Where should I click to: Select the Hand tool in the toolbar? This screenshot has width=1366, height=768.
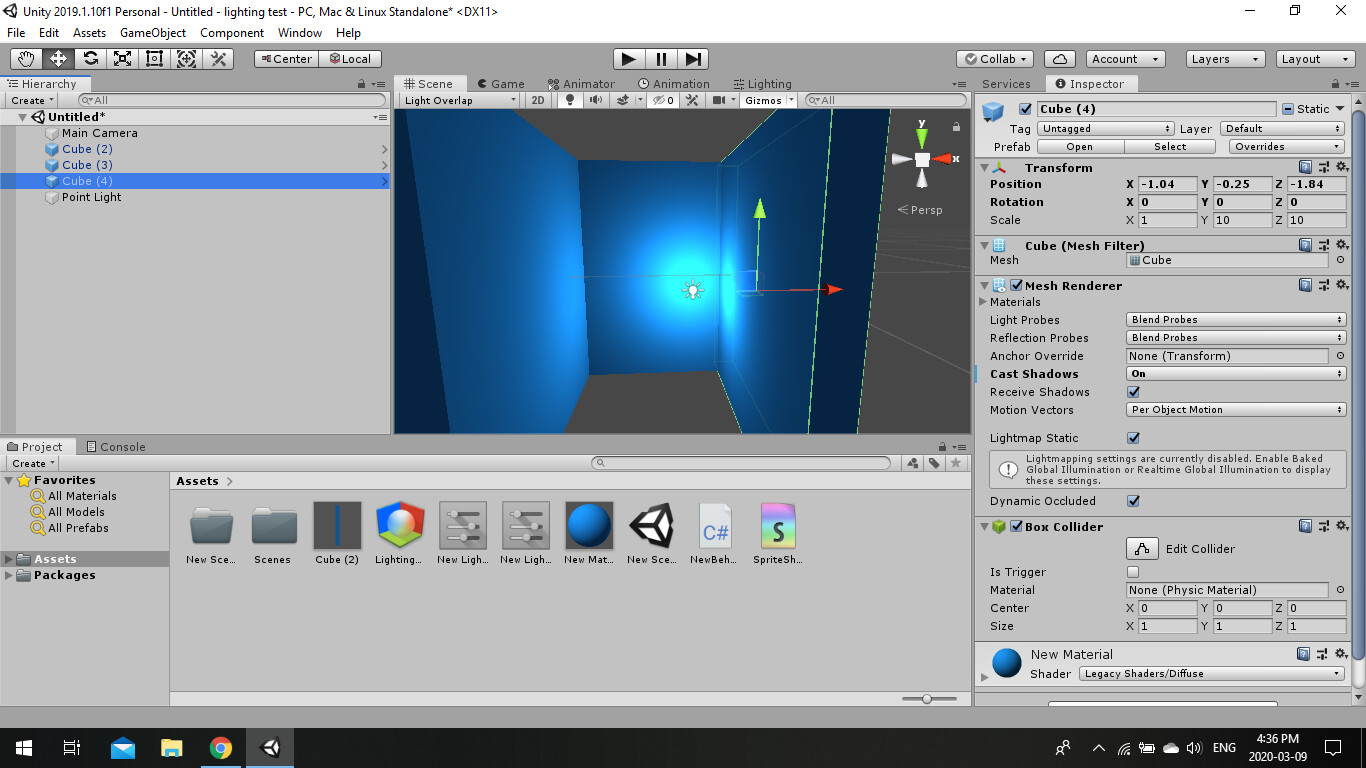point(25,58)
